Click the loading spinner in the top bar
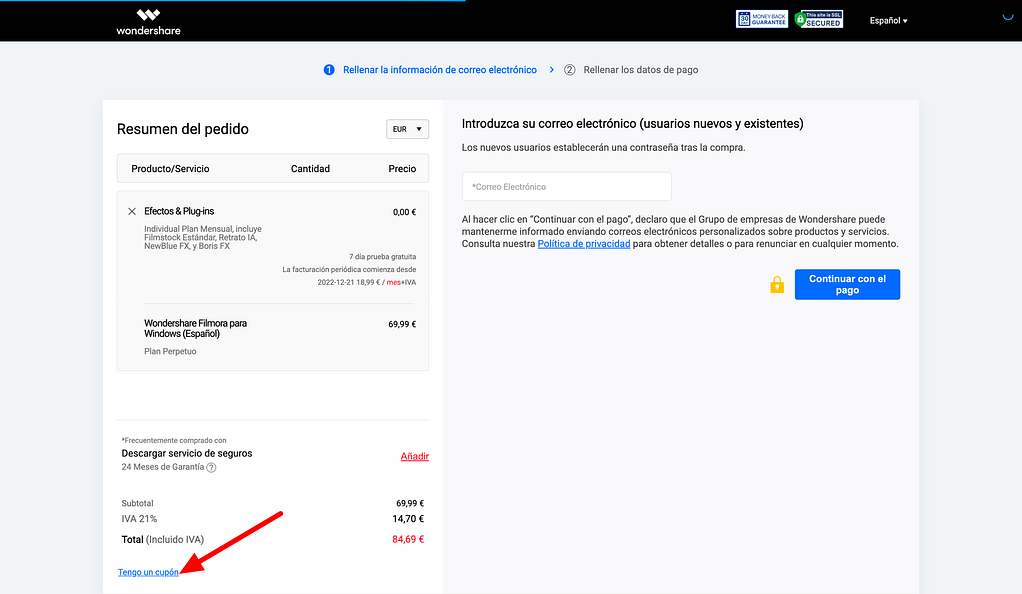 1008,17
